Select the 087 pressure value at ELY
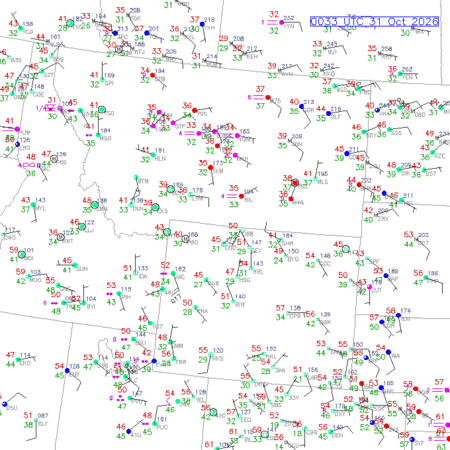 tap(43, 416)
